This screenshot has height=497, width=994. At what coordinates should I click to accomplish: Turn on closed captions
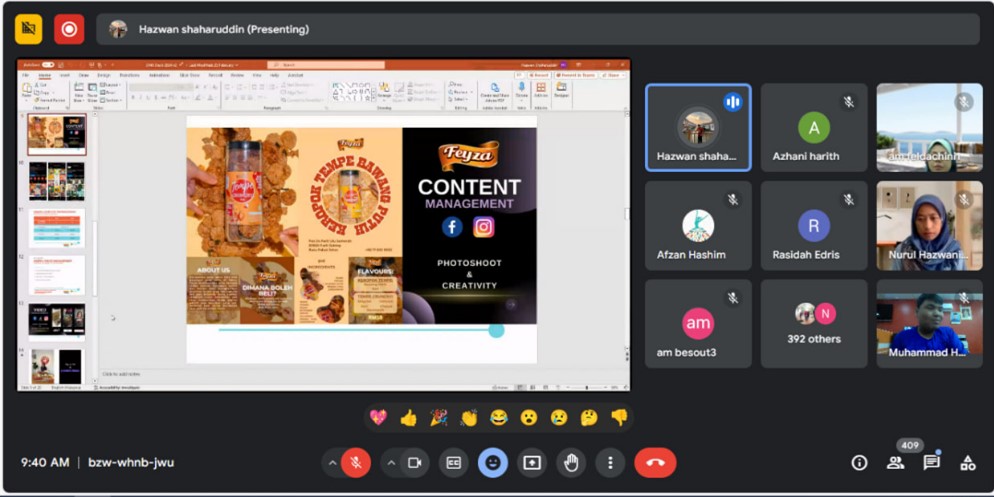pos(453,463)
